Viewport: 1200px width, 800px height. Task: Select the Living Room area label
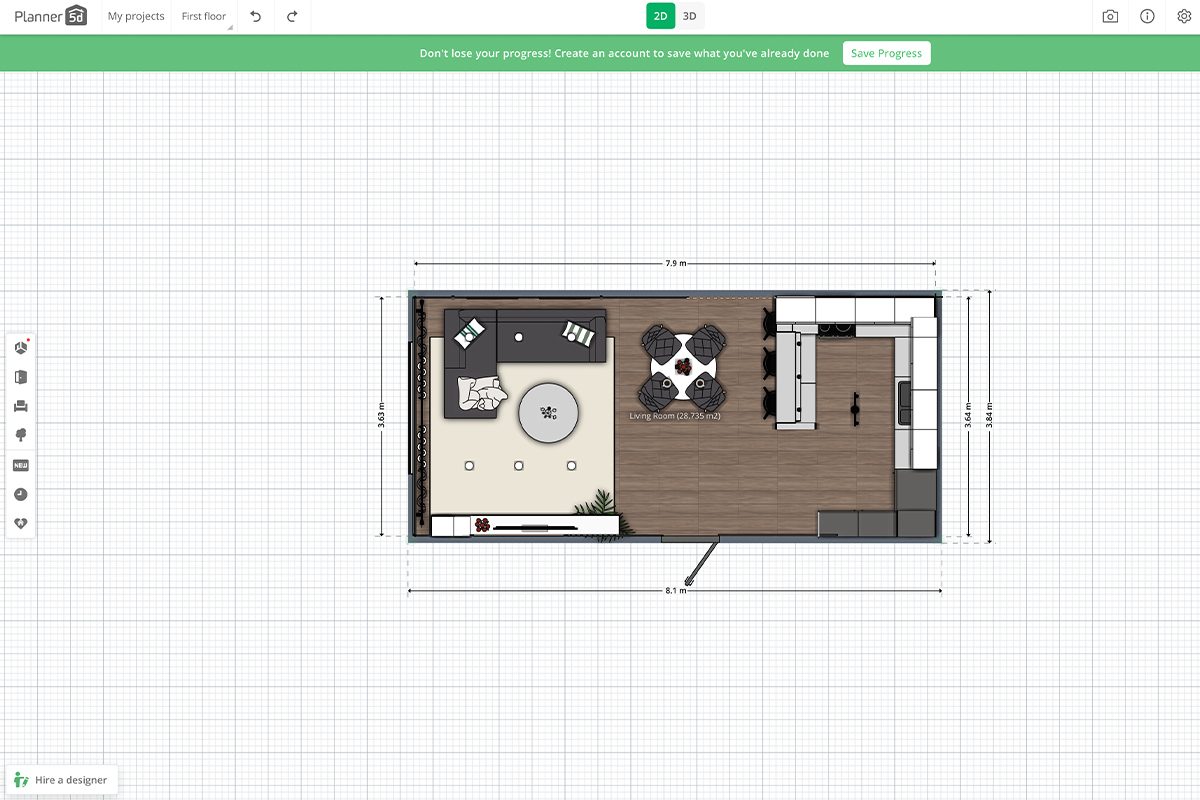[675, 415]
